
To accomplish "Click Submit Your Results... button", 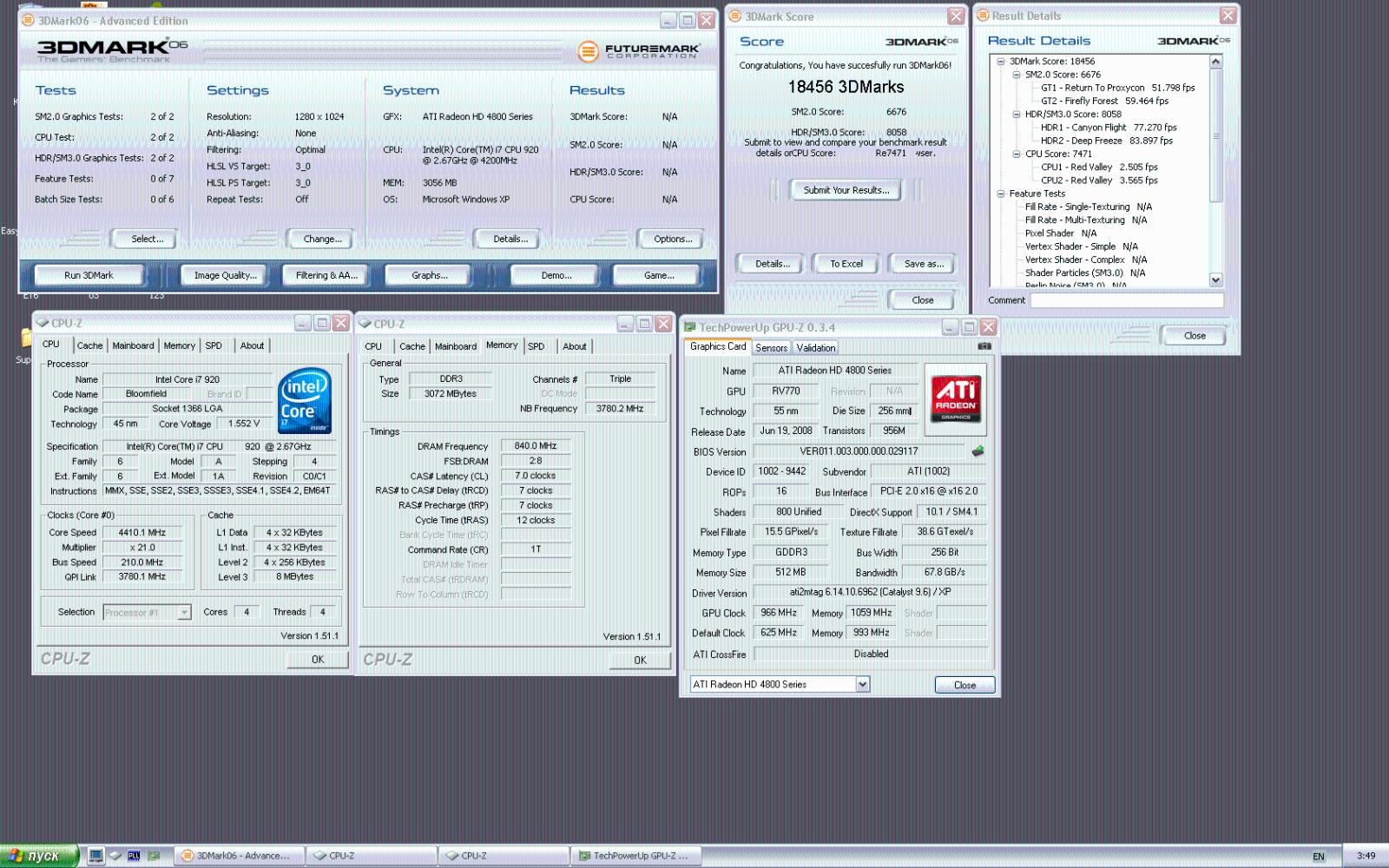I will pos(846,190).
